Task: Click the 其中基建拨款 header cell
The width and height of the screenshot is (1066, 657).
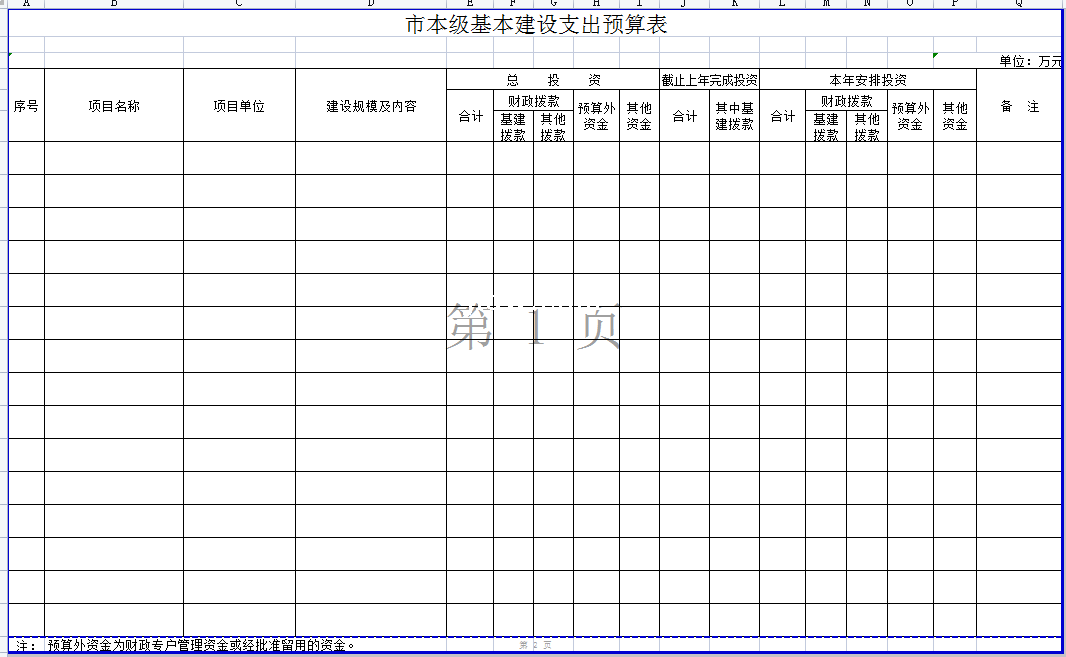Action: coord(734,117)
